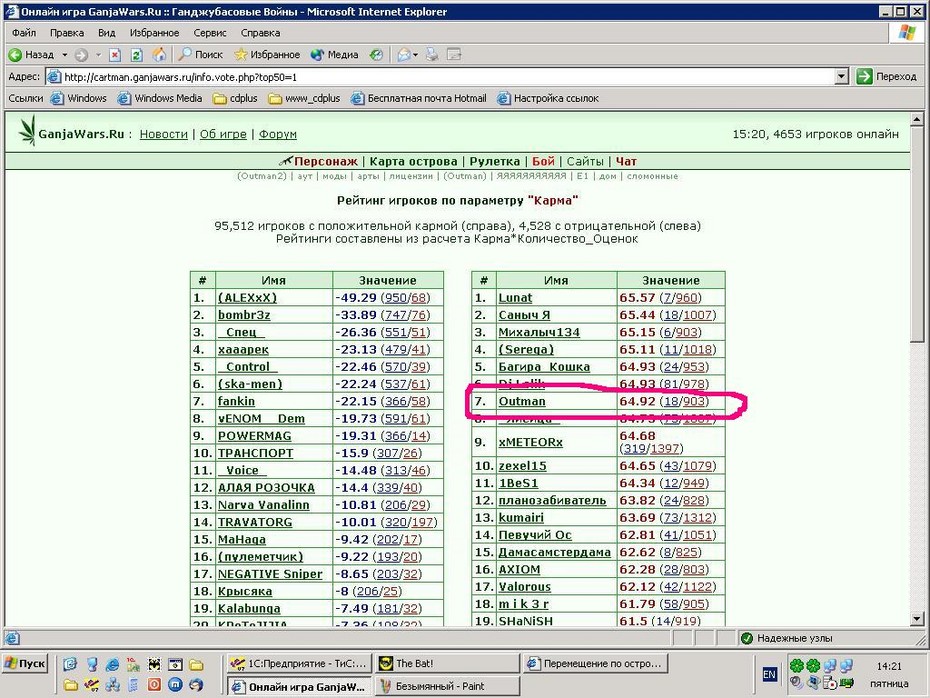This screenshot has height=698, width=930.
Task: Open Media (Медиа) toolbar button
Action: tap(335, 55)
